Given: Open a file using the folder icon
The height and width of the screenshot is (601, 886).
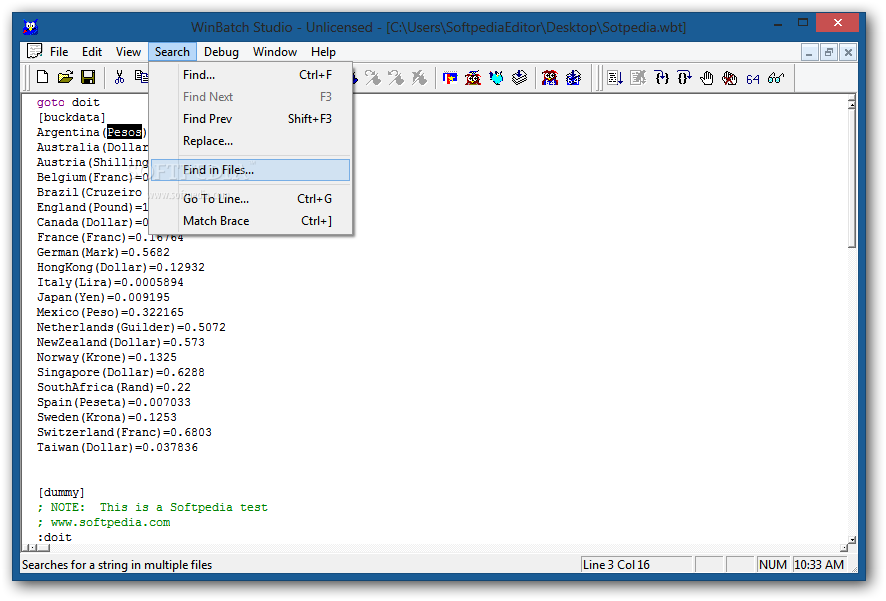Looking at the screenshot, I should 66,77.
